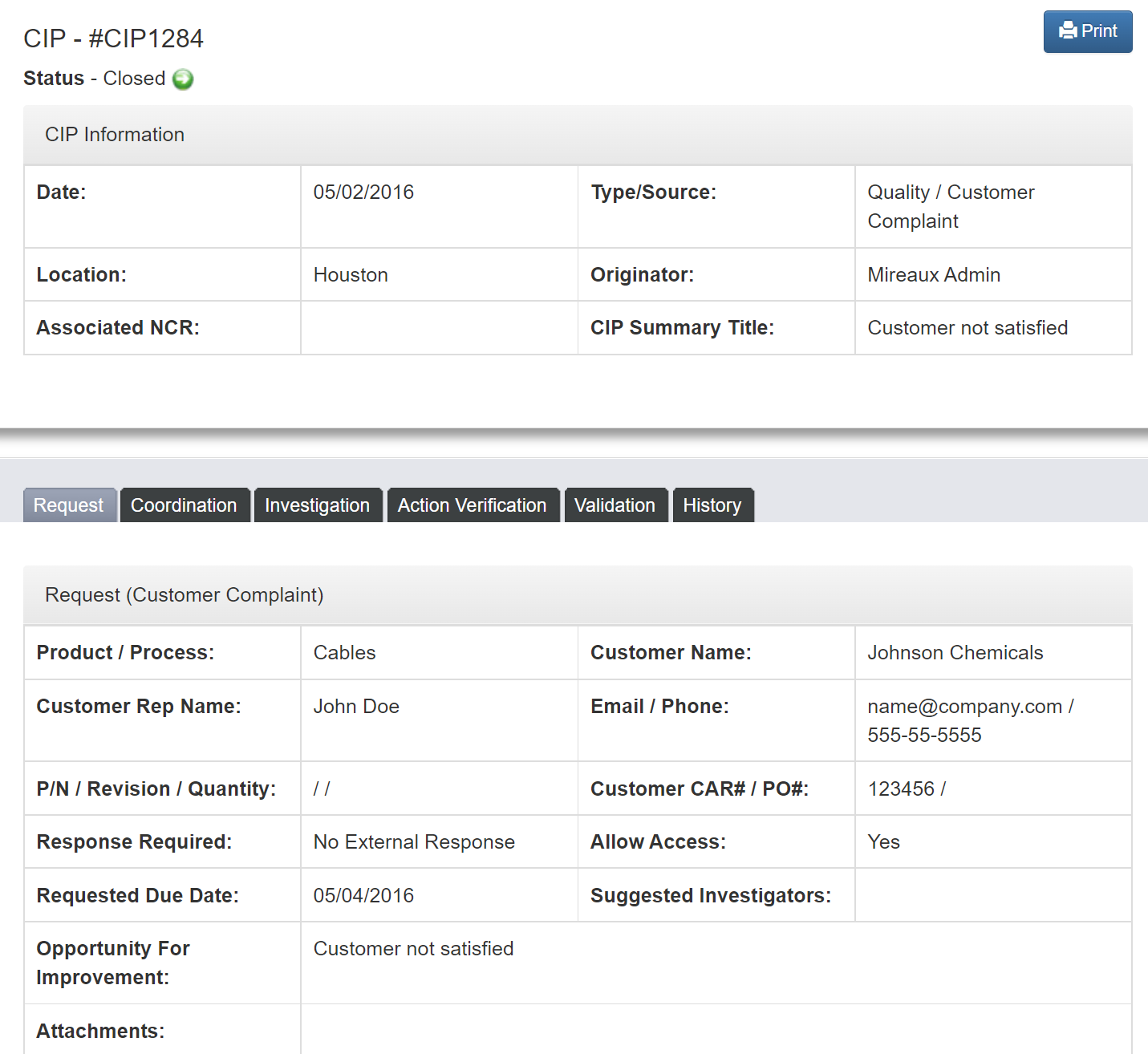This screenshot has width=1148, height=1054.
Task: Click the printer icon on the Print button
Action: coord(1068,30)
